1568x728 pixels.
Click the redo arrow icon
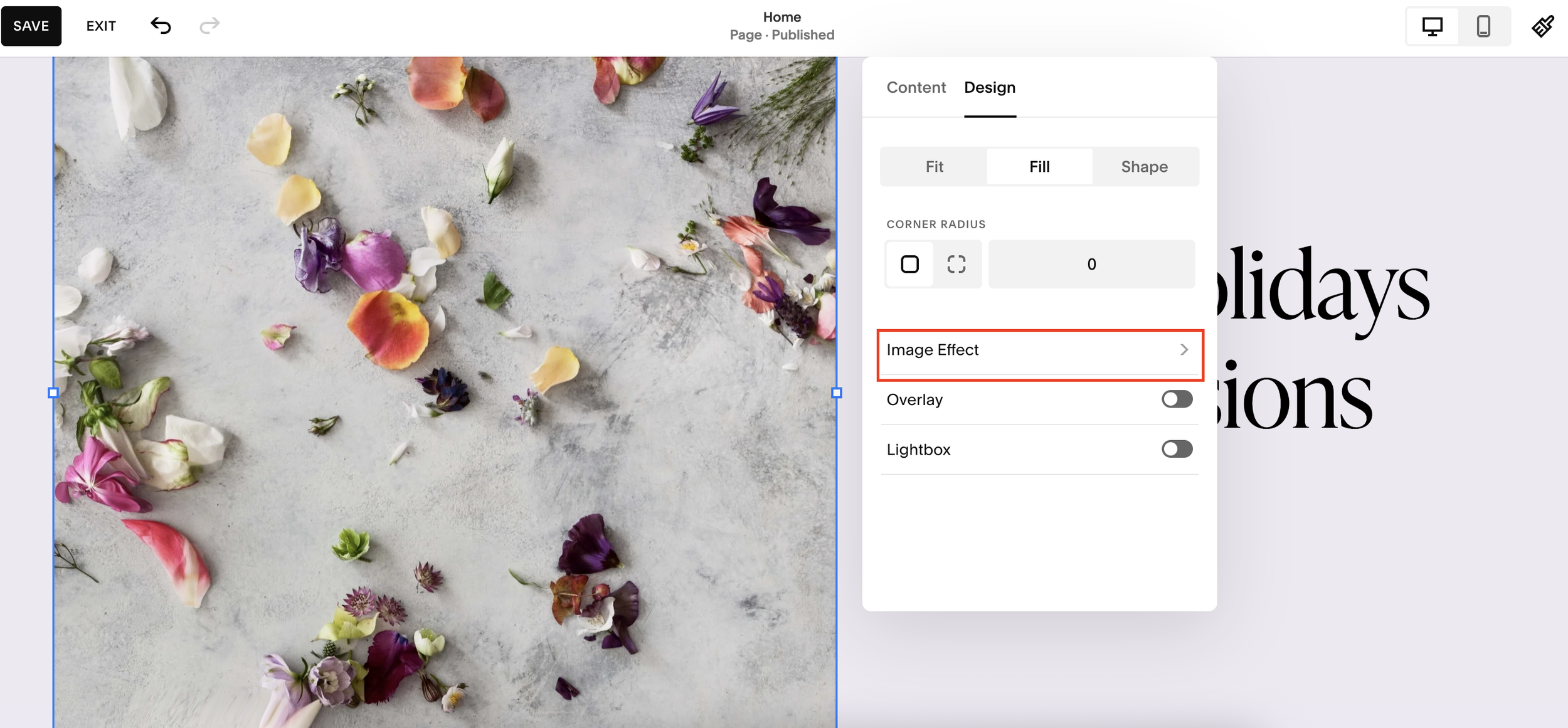pyautogui.click(x=209, y=26)
